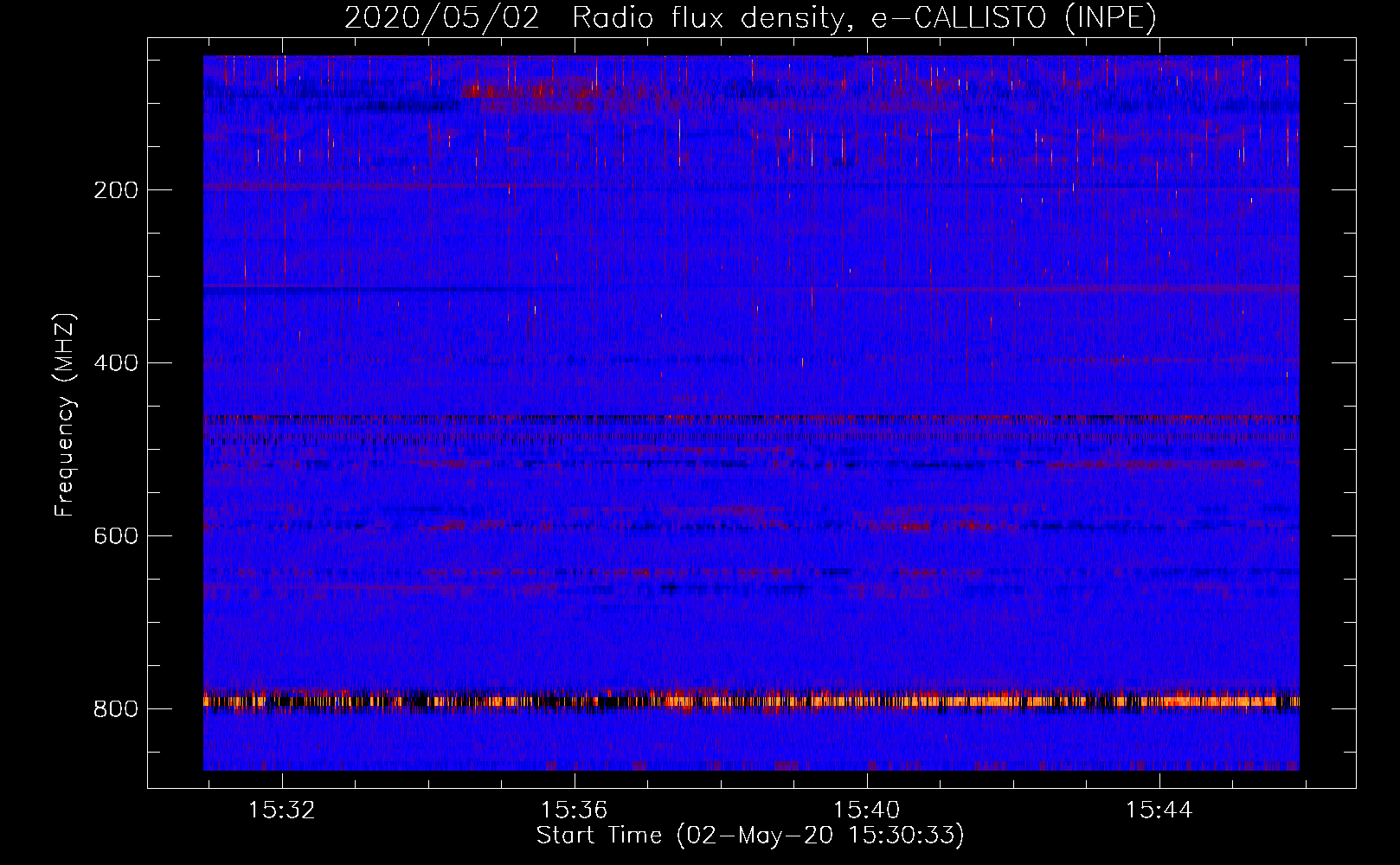
Task: Click the 'Start Time (02-May-20 15:30:33)' label
Action: [750, 836]
